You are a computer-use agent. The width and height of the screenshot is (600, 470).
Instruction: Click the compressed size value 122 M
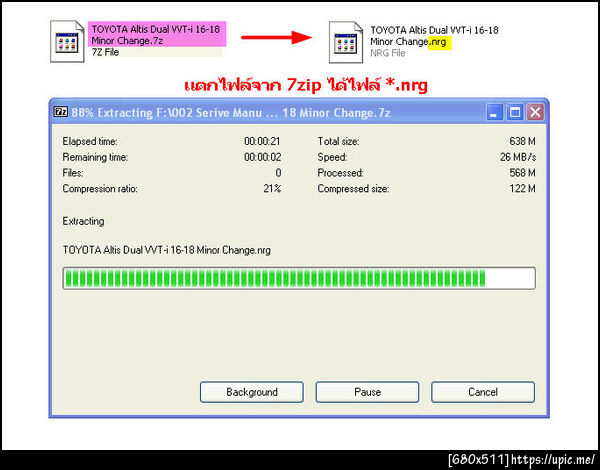pyautogui.click(x=522, y=189)
